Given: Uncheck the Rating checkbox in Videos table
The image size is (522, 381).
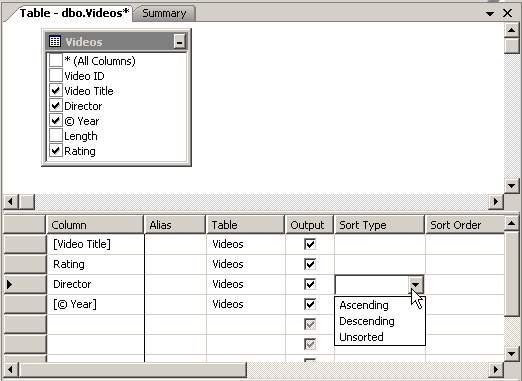Looking at the screenshot, I should point(55,151).
